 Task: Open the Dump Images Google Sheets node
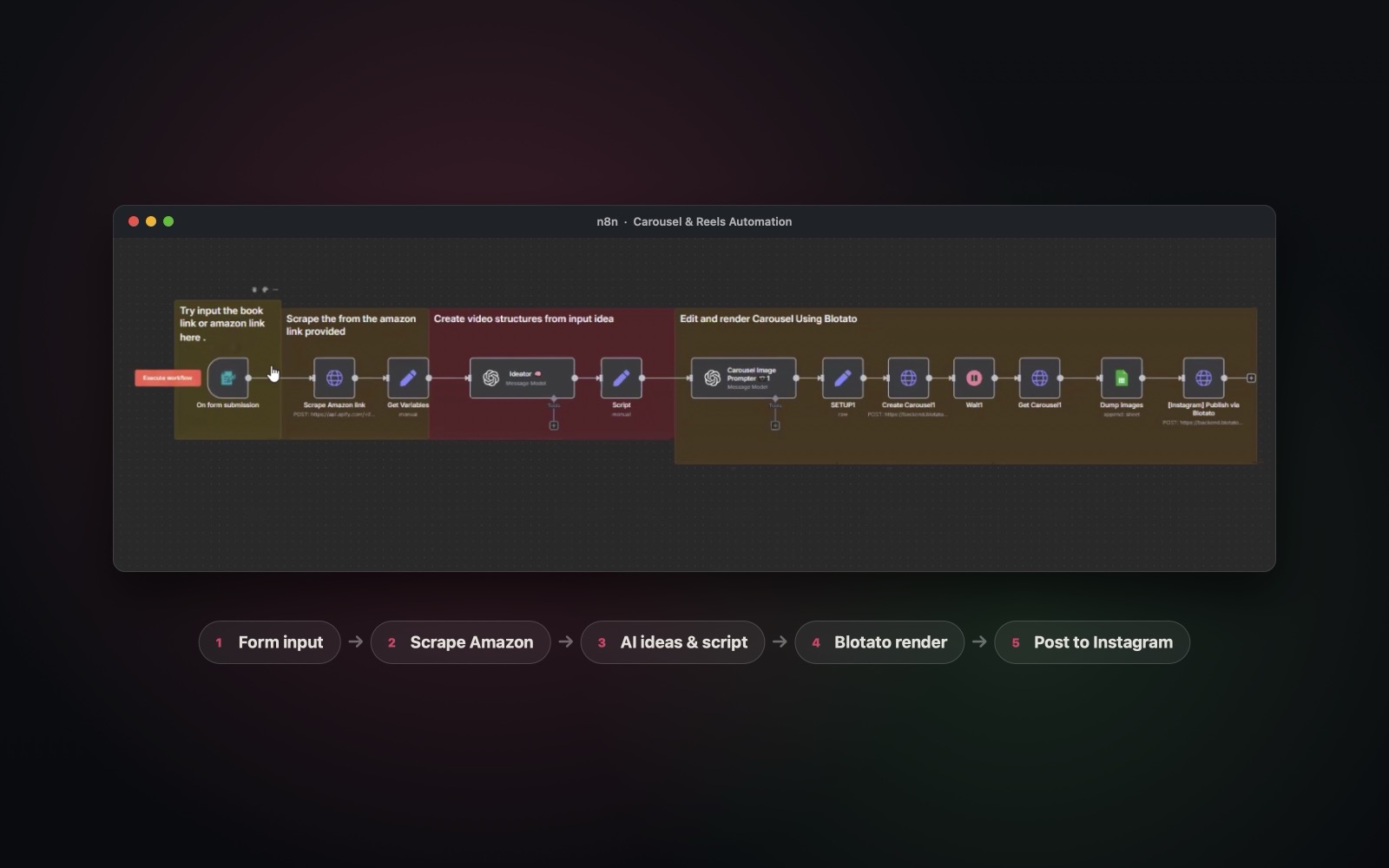pos(1122,378)
